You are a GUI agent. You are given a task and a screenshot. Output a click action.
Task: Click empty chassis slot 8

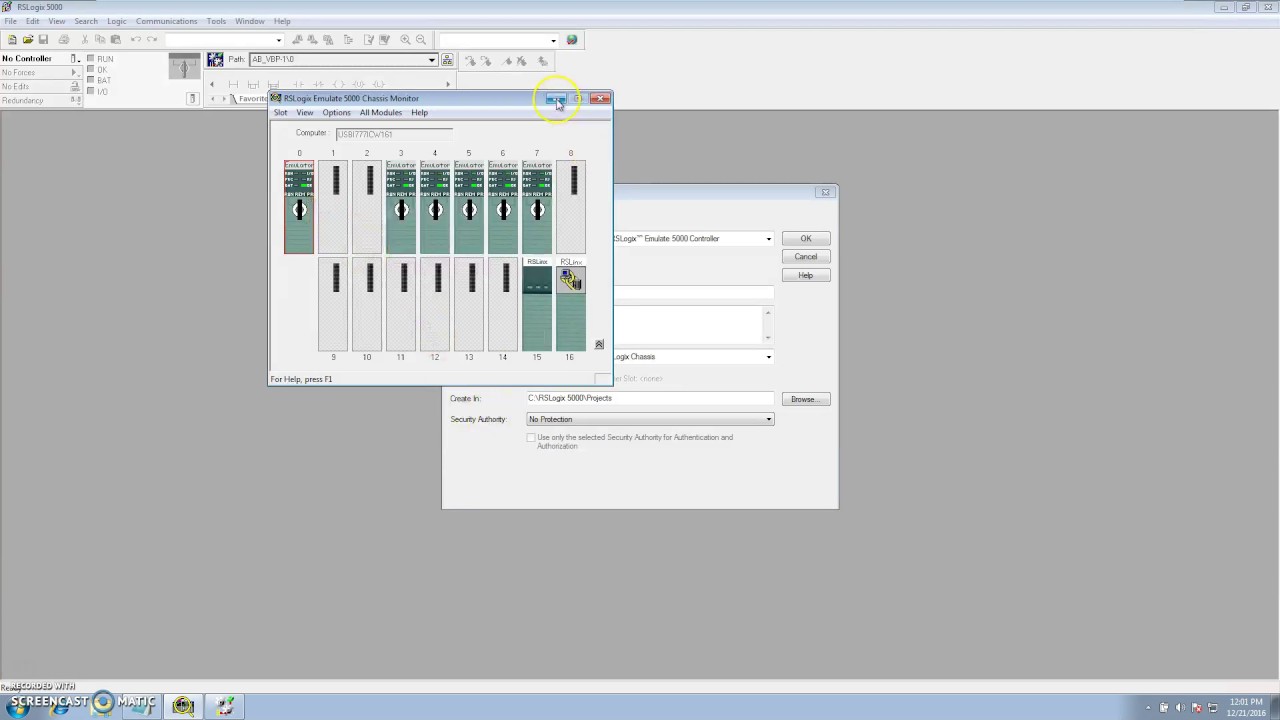click(571, 207)
